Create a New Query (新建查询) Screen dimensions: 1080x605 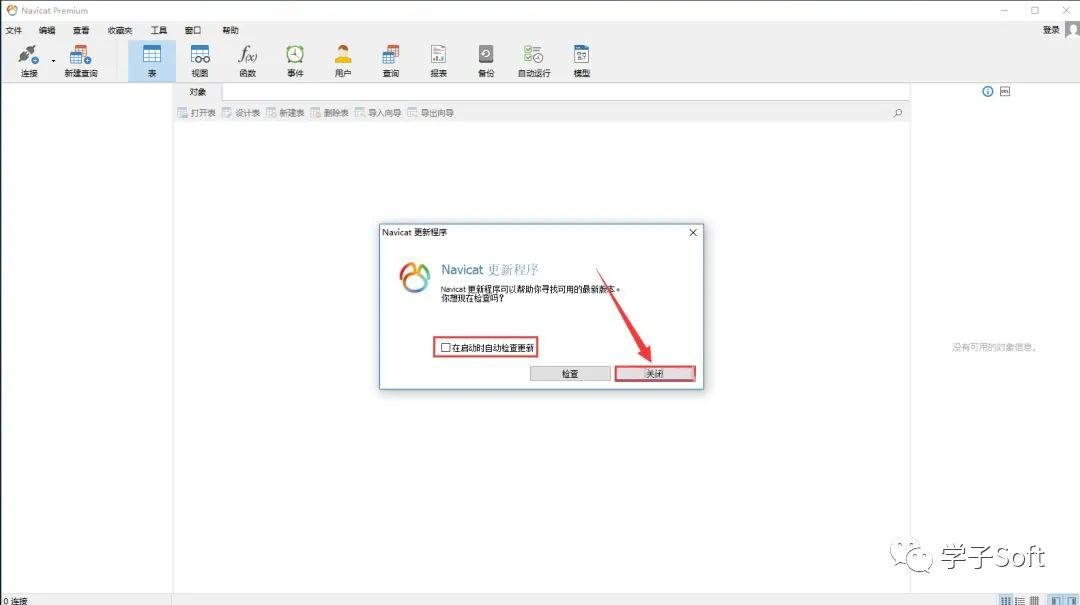pyautogui.click(x=81, y=61)
